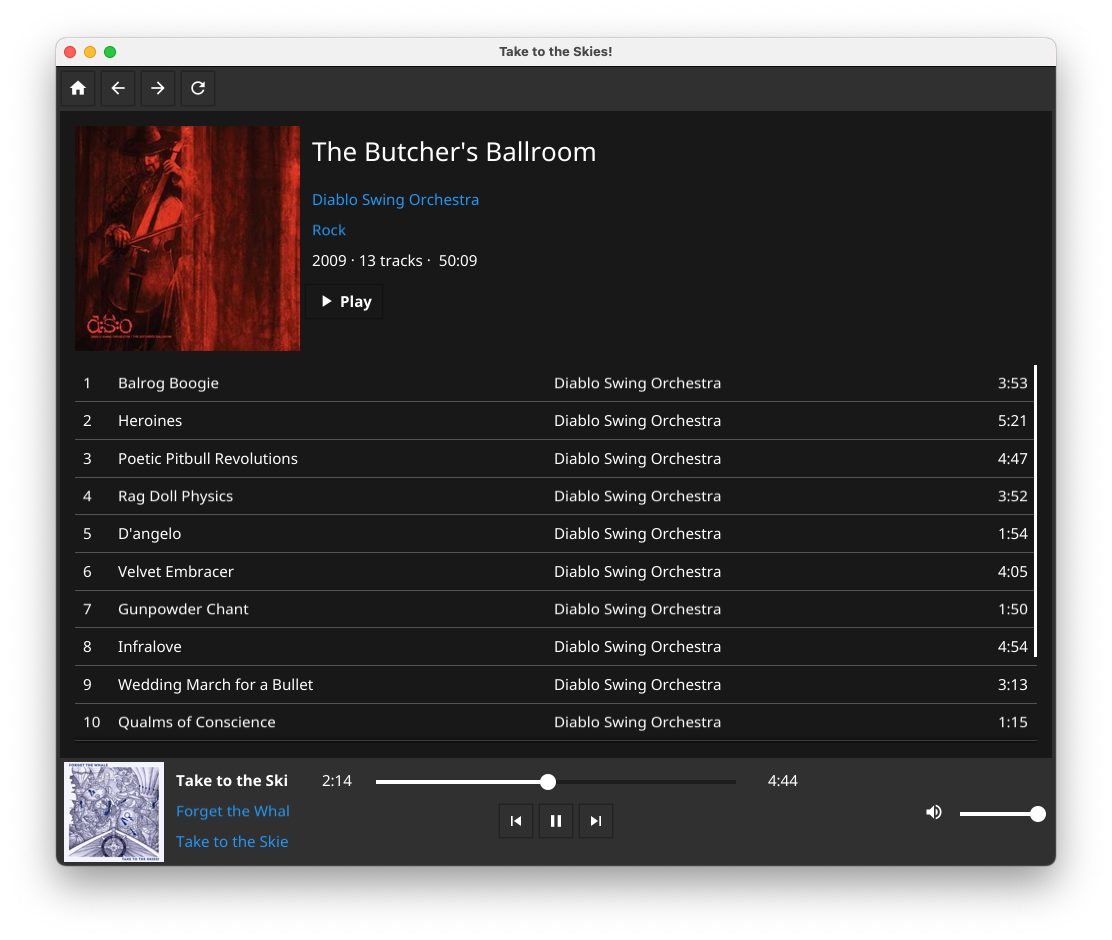
Task: Click the volume slider handle
Action: (1038, 814)
